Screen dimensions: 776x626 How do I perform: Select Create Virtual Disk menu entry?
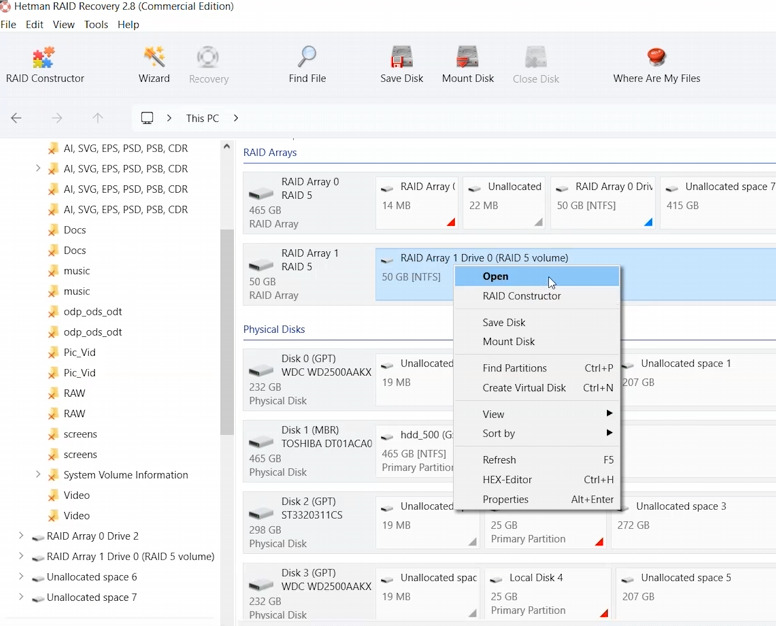click(537, 387)
